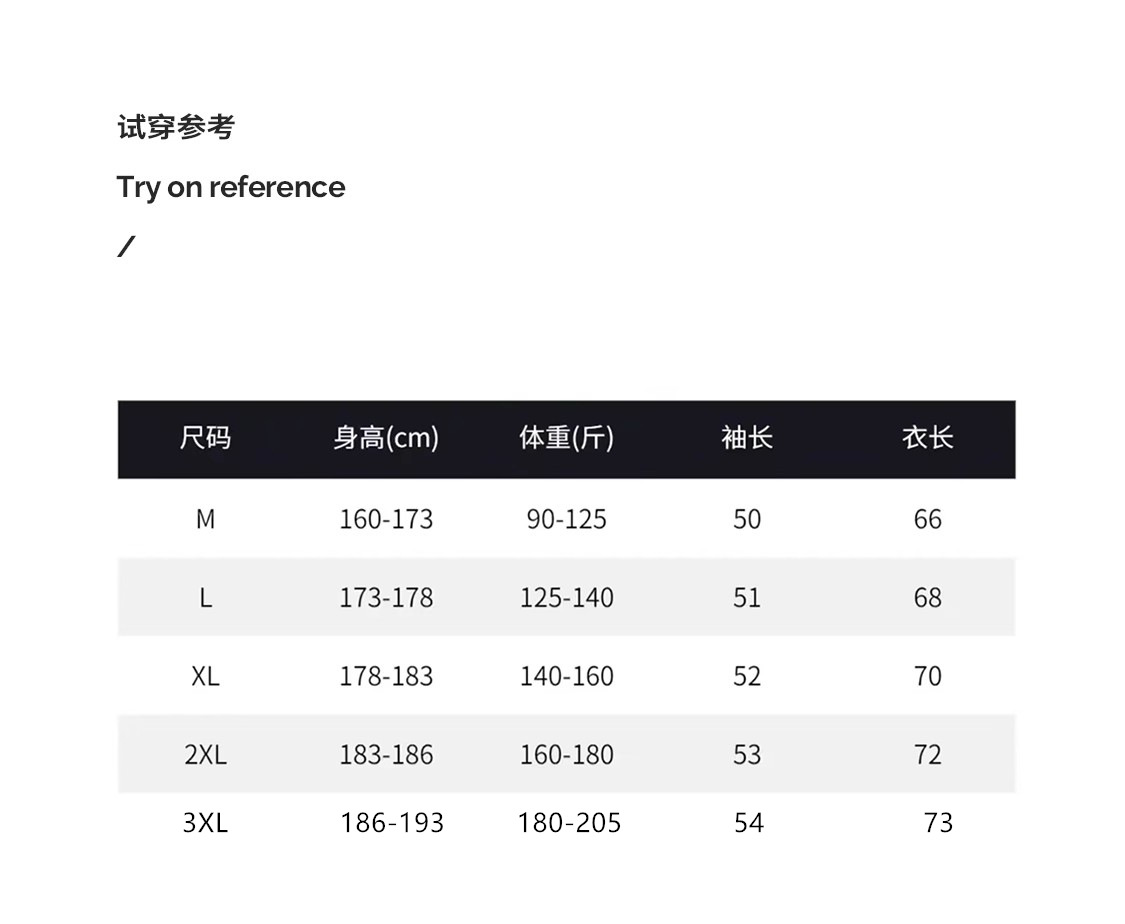Click garment length value 73

pyautogui.click(x=938, y=823)
